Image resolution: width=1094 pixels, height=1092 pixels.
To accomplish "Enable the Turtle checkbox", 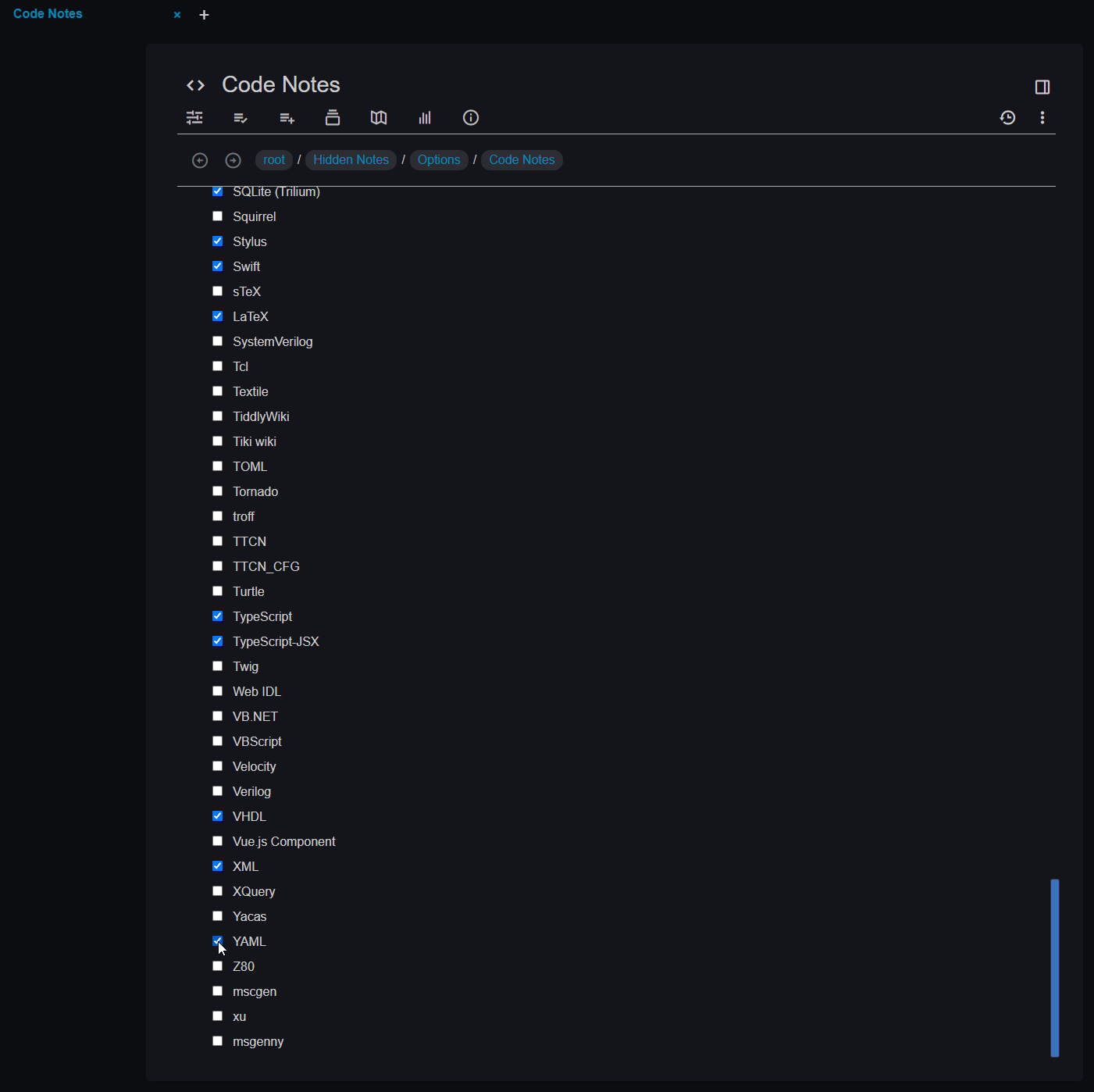I will pos(218,591).
